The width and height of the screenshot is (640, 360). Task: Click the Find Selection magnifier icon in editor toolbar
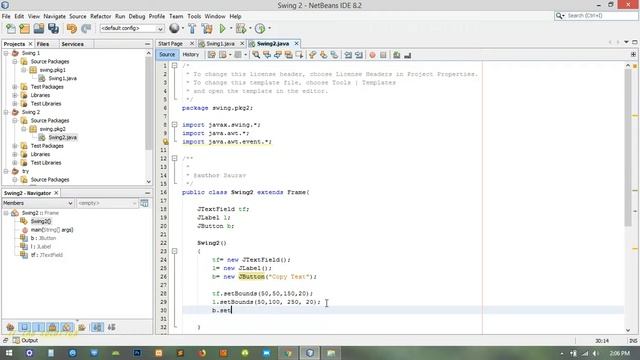coord(256,55)
